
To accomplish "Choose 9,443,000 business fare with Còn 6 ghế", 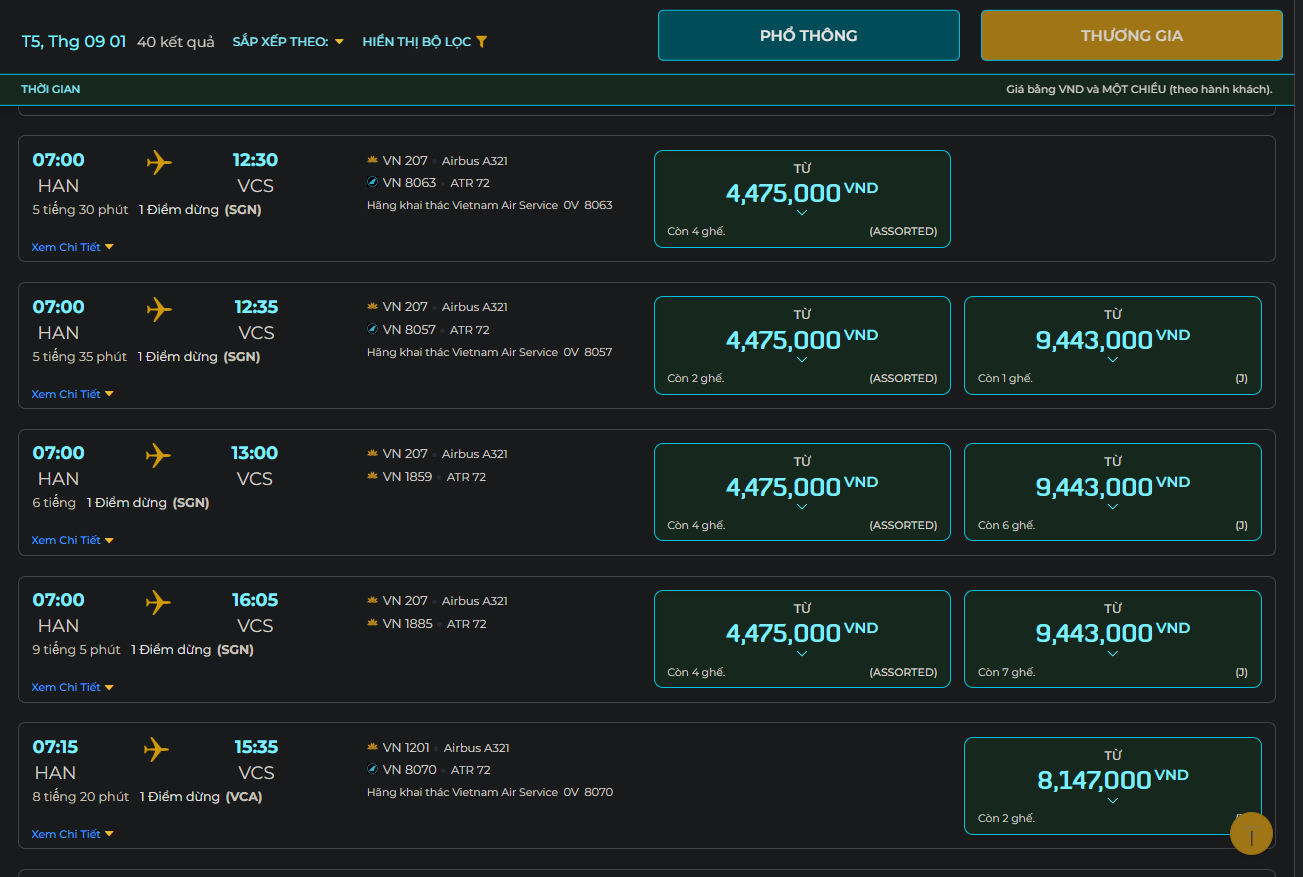I will (1113, 492).
